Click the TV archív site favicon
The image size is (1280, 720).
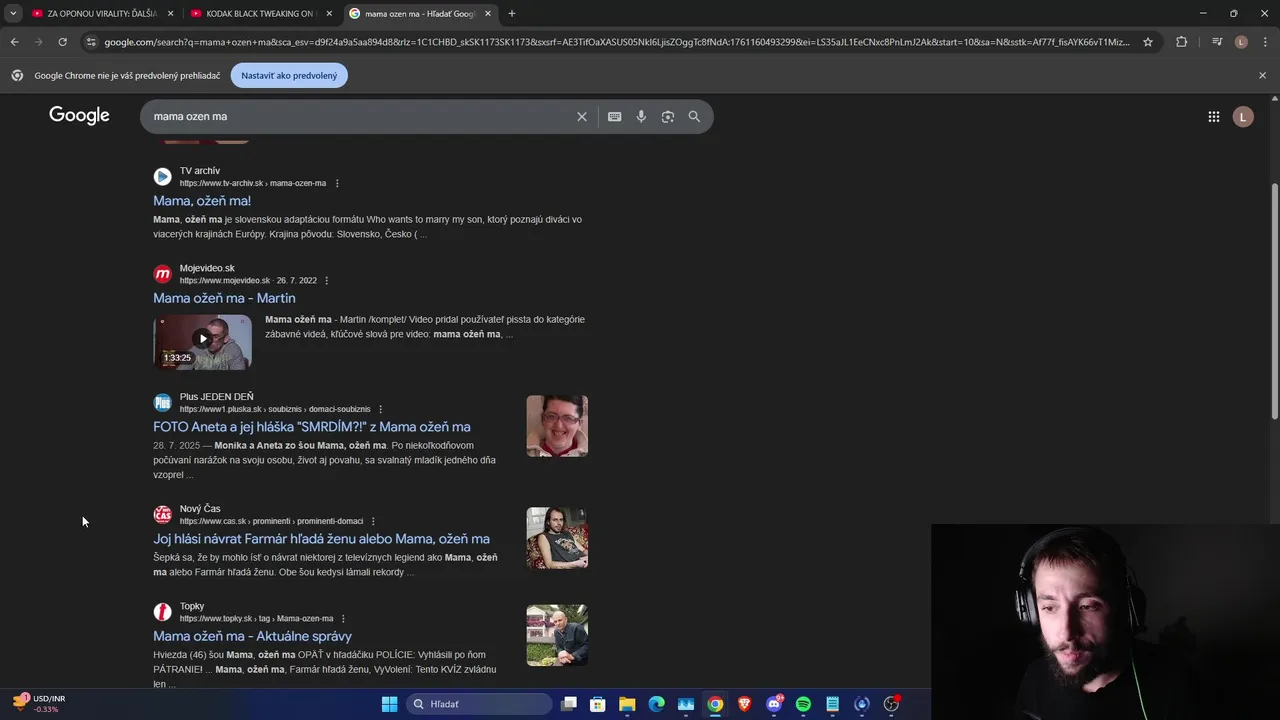point(162,177)
